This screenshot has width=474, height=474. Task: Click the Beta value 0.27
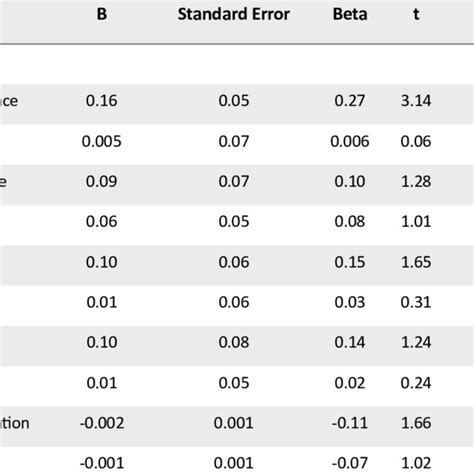(x=350, y=101)
